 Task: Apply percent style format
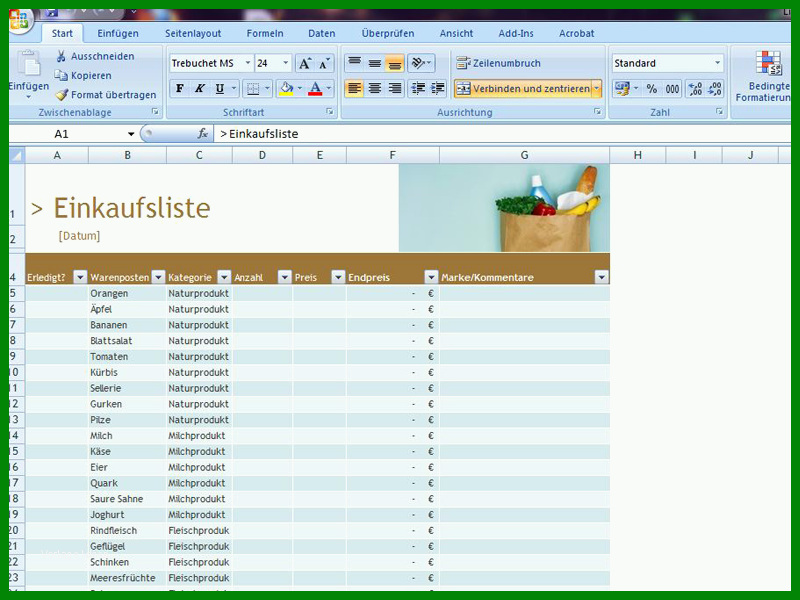coord(652,89)
